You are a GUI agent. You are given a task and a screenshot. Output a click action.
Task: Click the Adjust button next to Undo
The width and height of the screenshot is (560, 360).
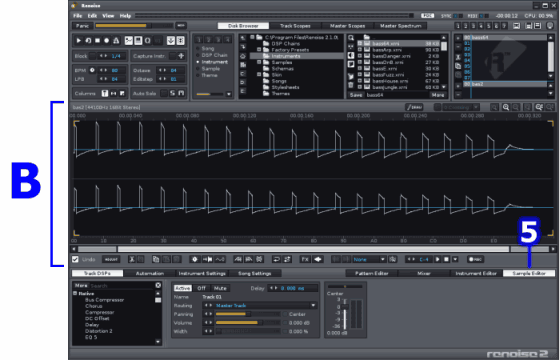tap(111, 259)
